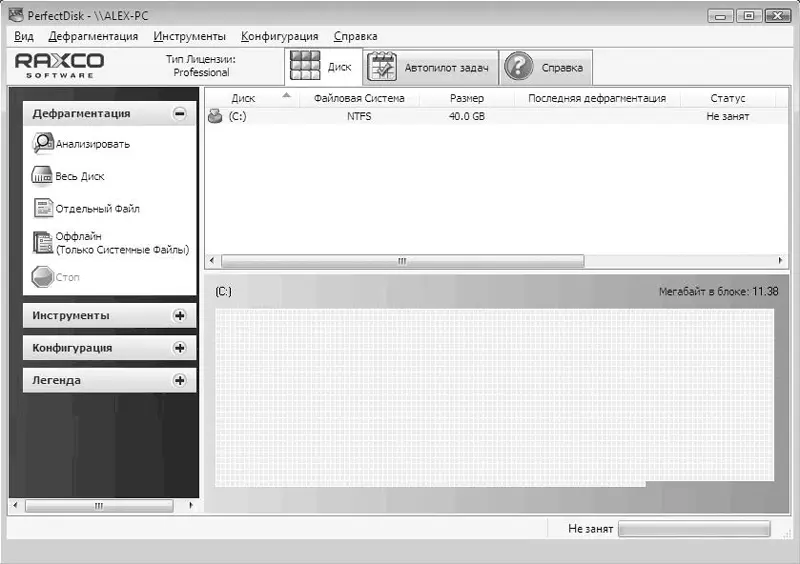This screenshot has height=564, width=800.
Task: Click the disabled Стоп label
Action: pos(67,277)
